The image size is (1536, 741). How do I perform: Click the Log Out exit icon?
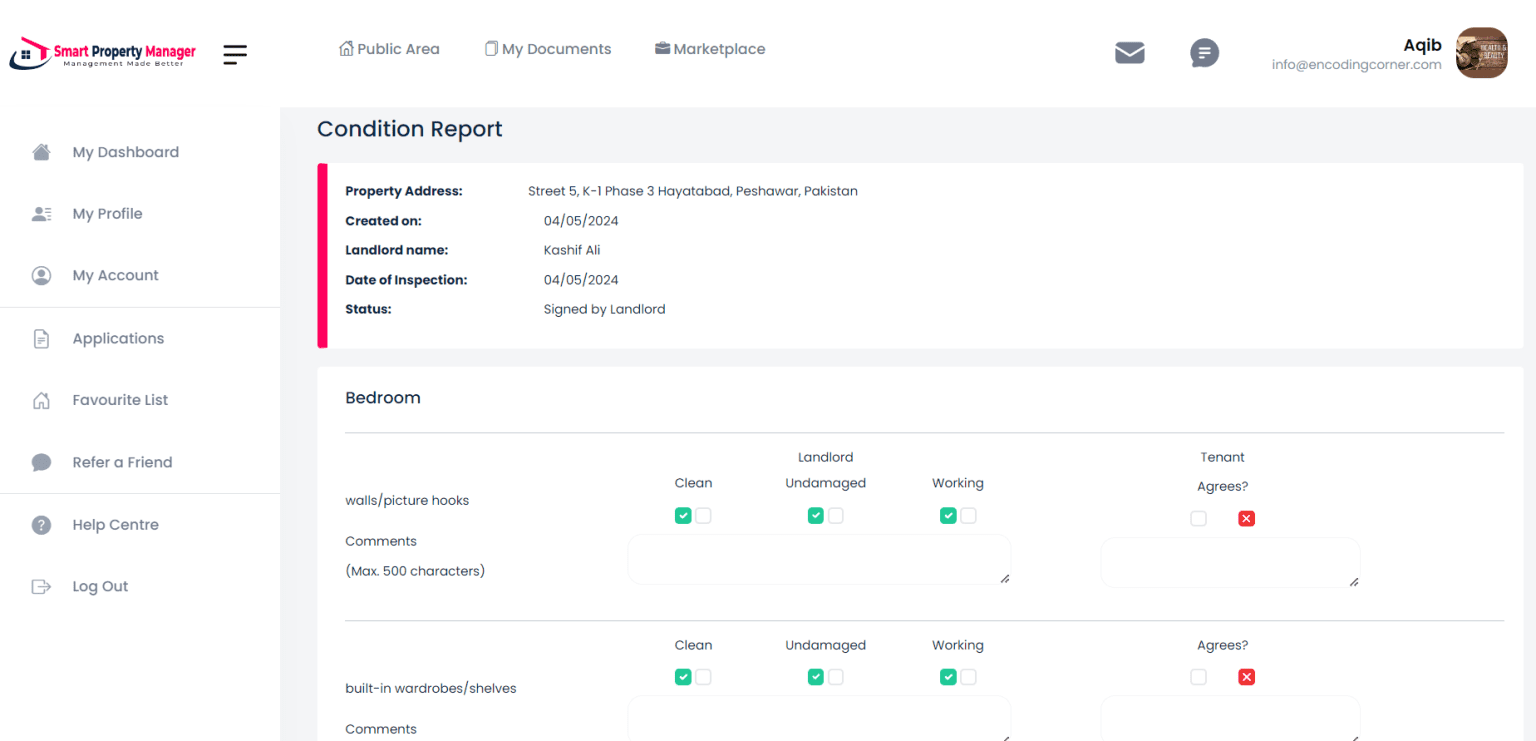pos(41,587)
